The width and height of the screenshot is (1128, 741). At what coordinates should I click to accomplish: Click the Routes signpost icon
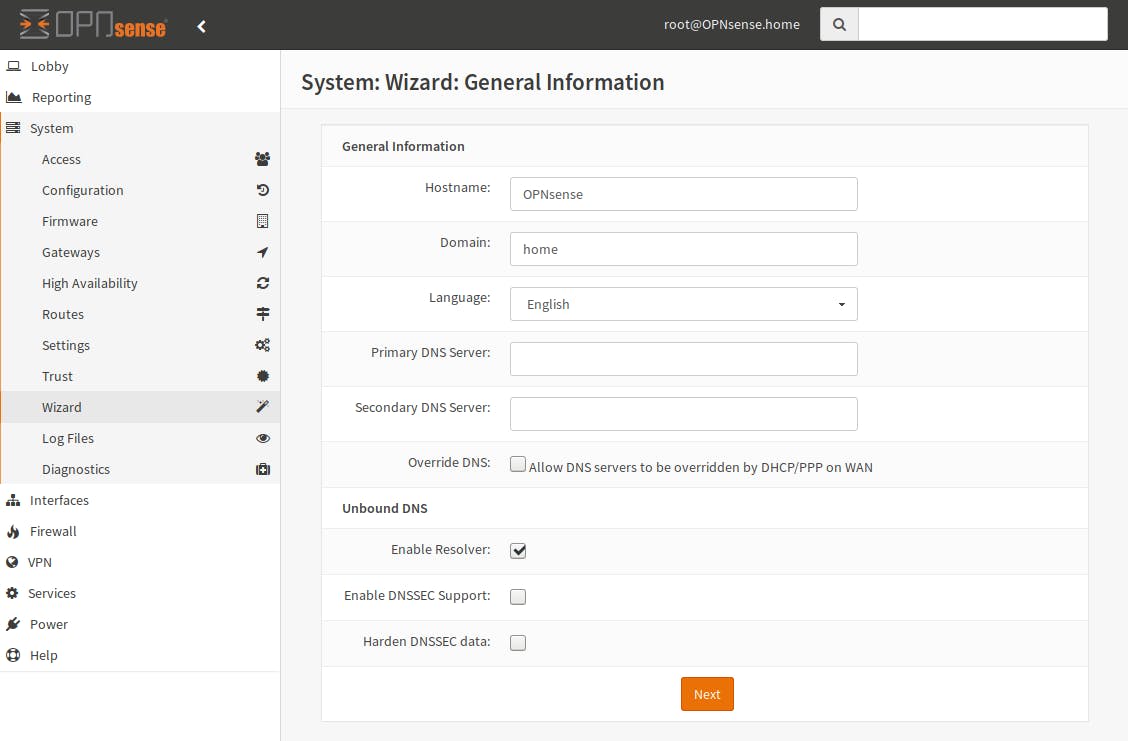coord(263,314)
